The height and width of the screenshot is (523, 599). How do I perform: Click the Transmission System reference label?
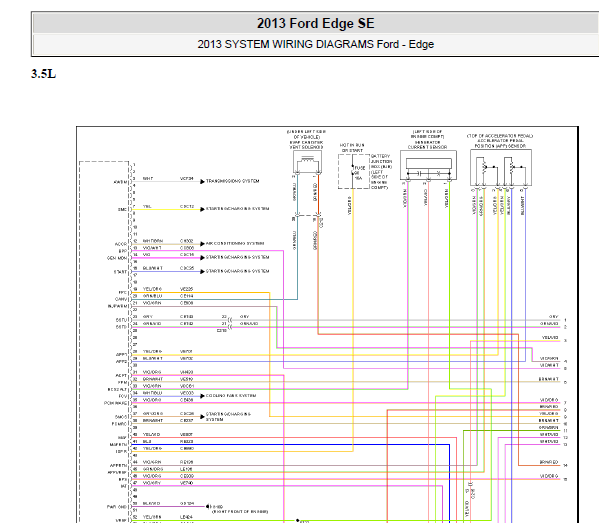[233, 181]
